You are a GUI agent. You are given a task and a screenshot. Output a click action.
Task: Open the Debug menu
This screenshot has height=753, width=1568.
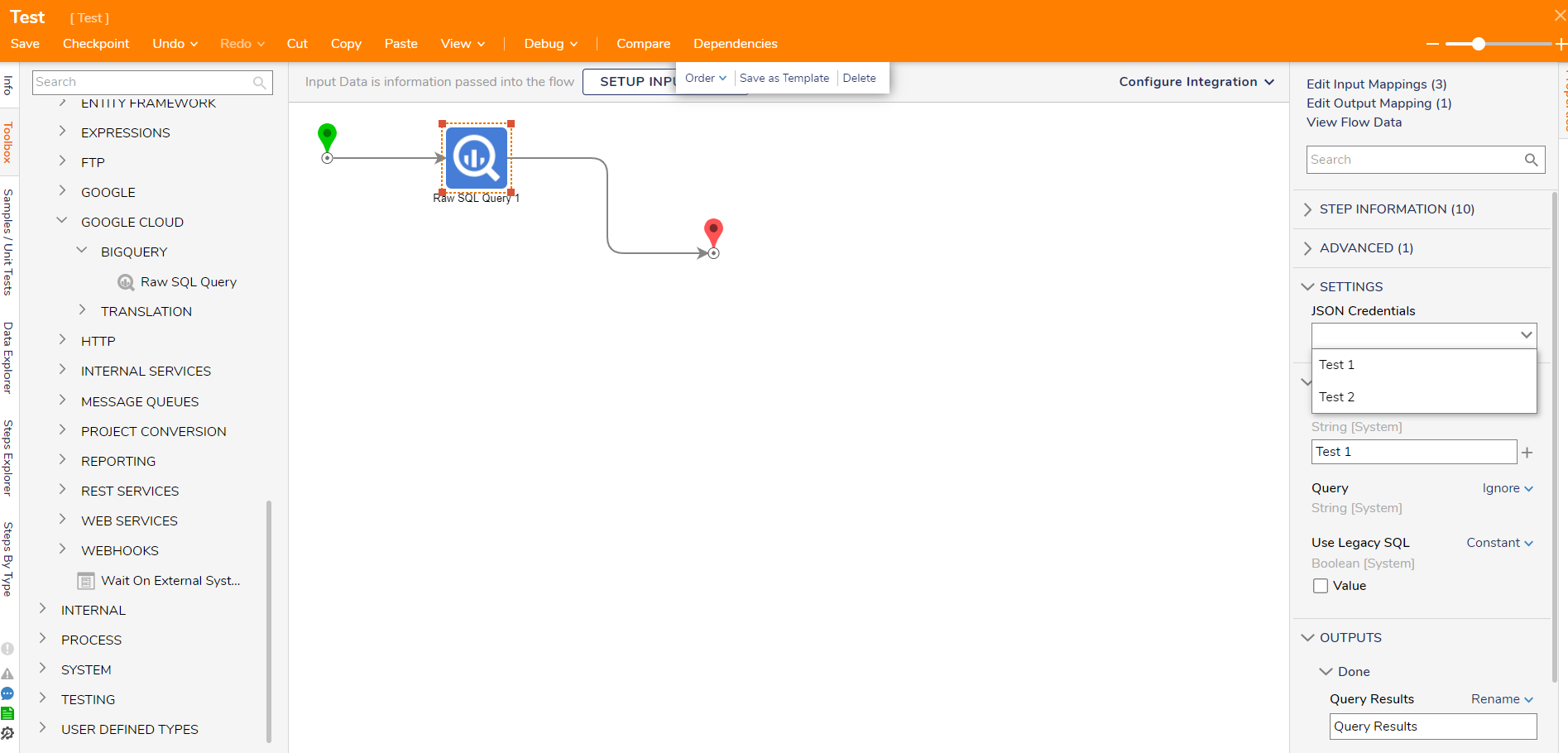pyautogui.click(x=551, y=44)
